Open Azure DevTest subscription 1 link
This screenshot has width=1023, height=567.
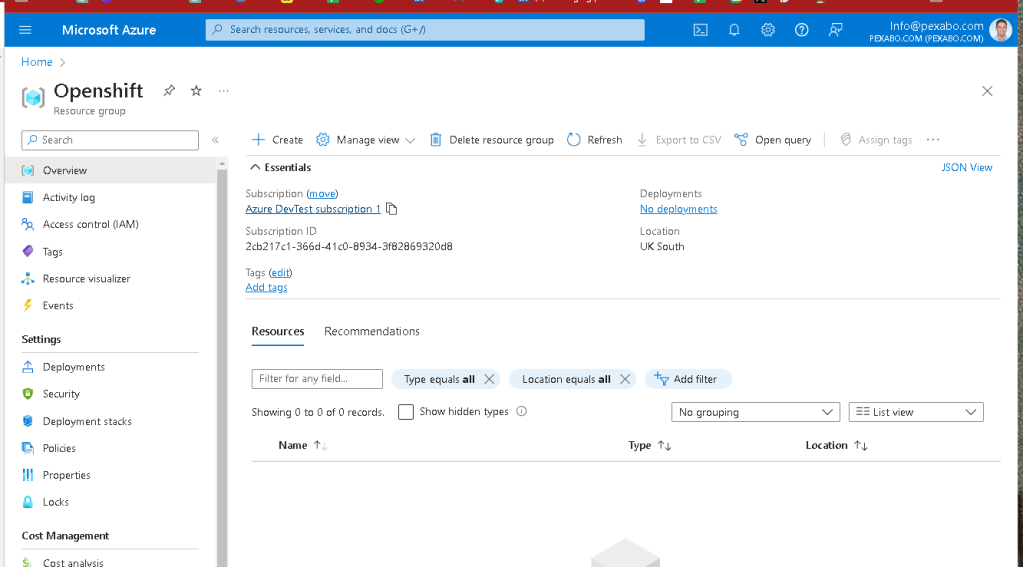point(313,209)
